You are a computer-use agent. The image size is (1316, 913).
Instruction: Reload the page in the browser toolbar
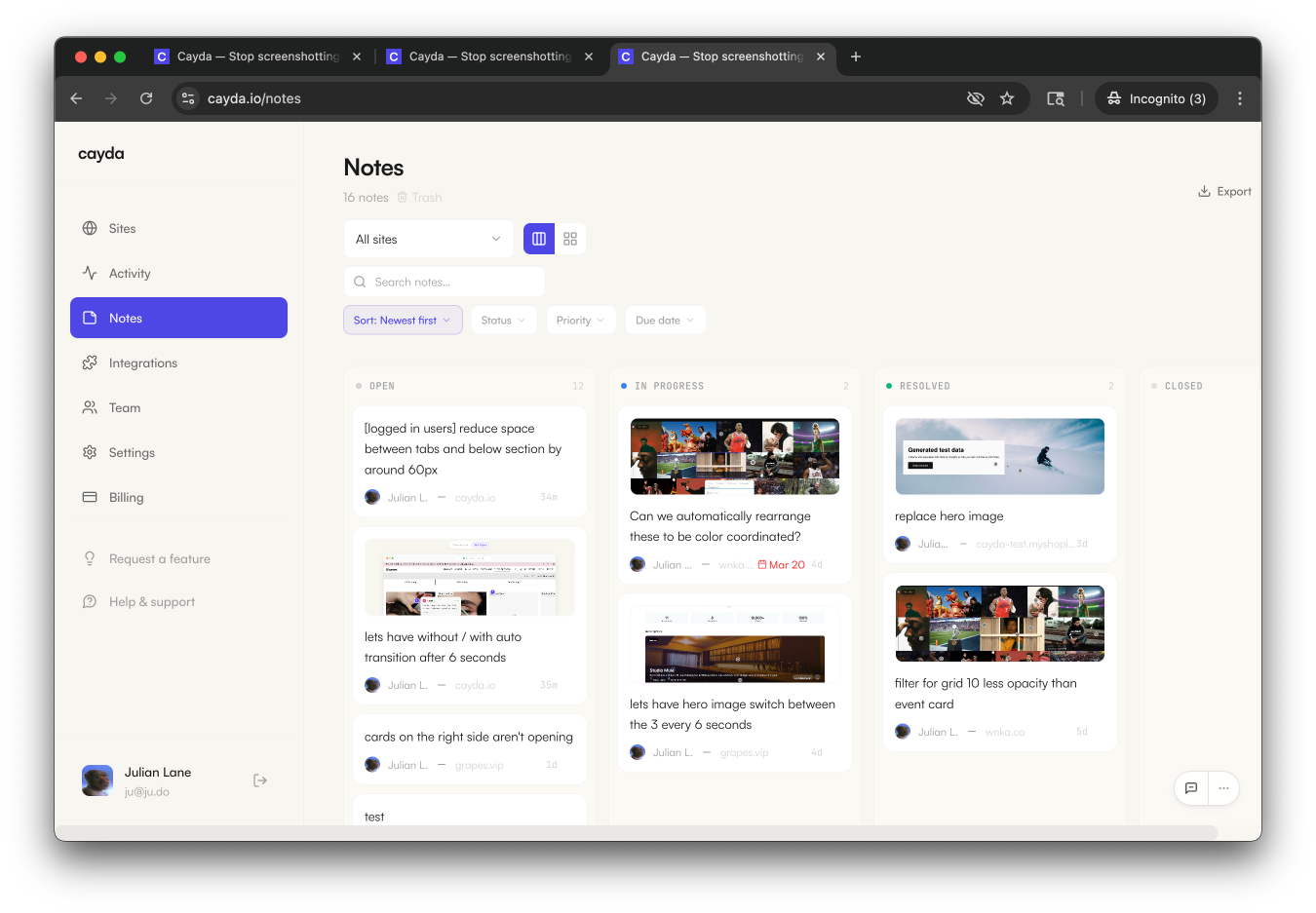pos(146,98)
